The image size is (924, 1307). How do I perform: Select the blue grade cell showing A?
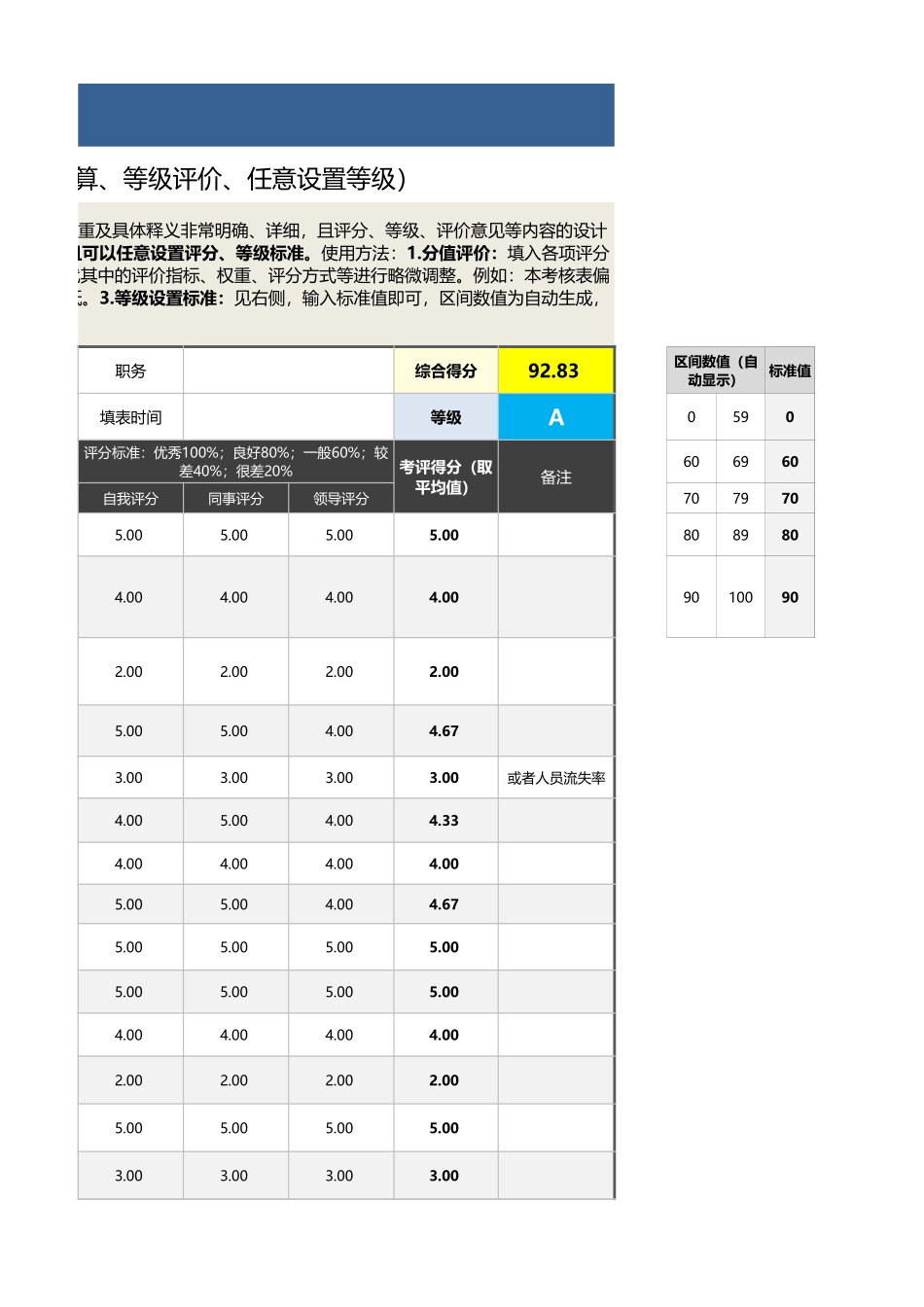[x=555, y=417]
